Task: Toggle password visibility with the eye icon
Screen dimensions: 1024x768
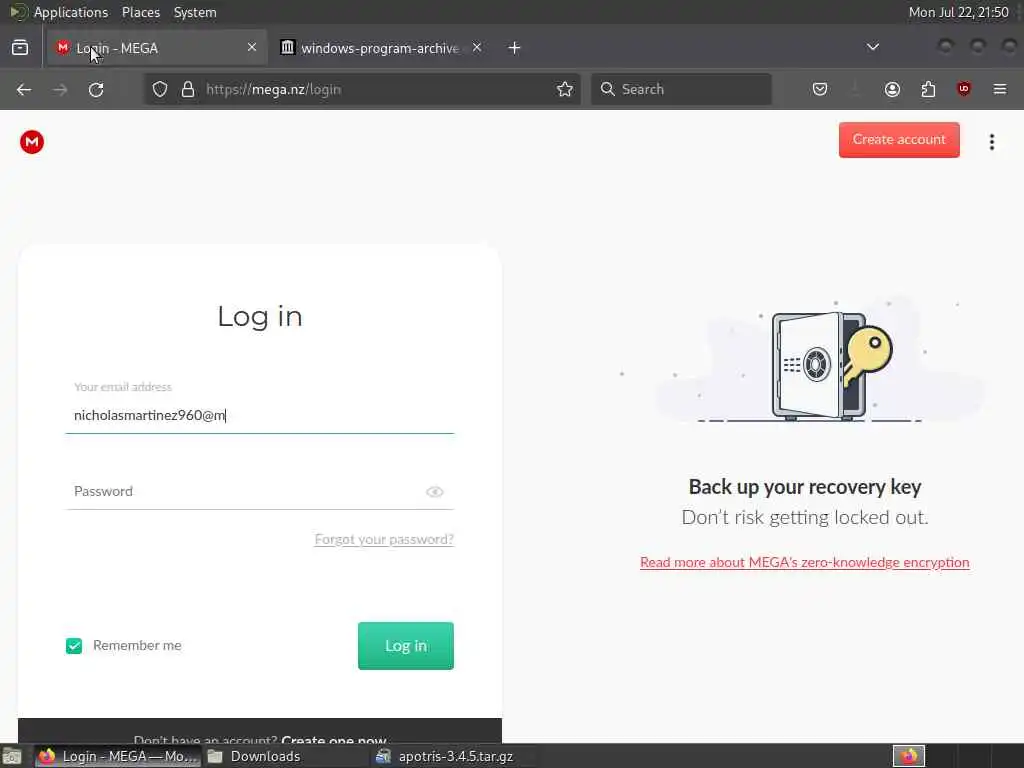Action: point(435,492)
